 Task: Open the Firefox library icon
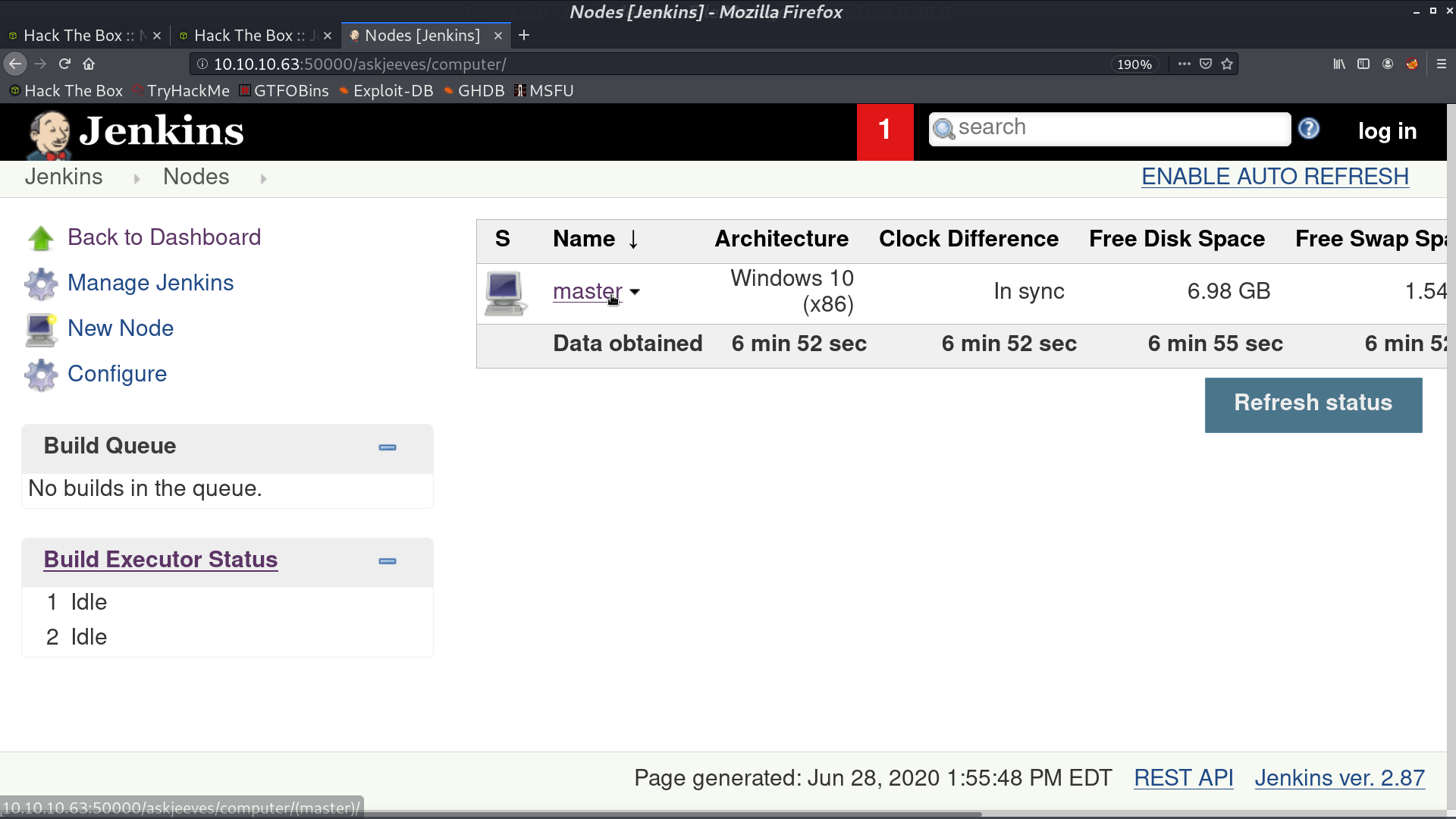tap(1339, 64)
